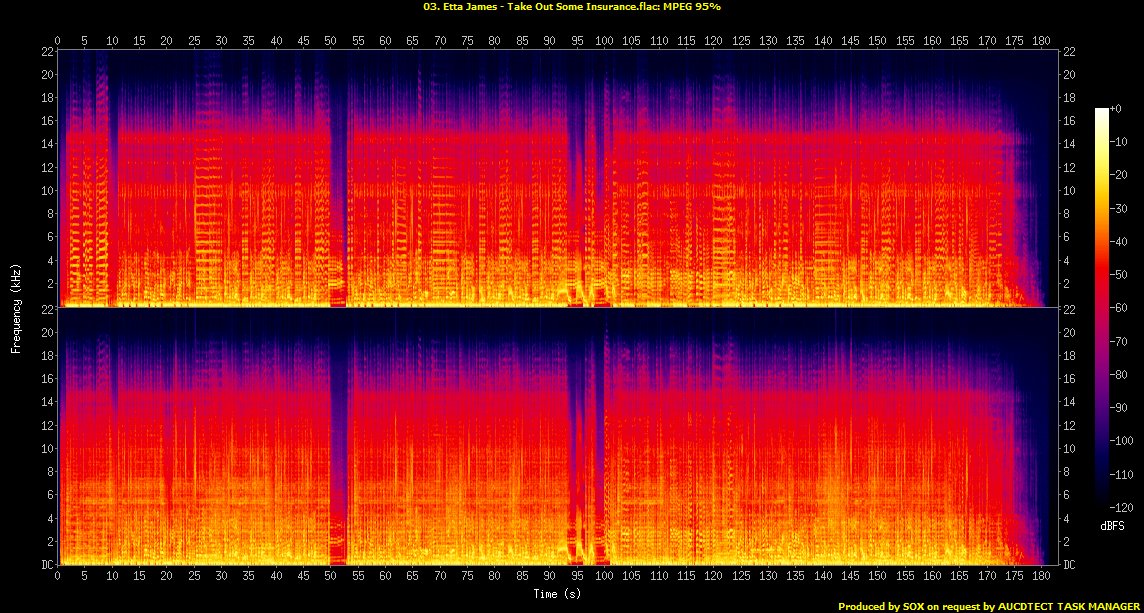Click the '-10' color scale label

1118,142
